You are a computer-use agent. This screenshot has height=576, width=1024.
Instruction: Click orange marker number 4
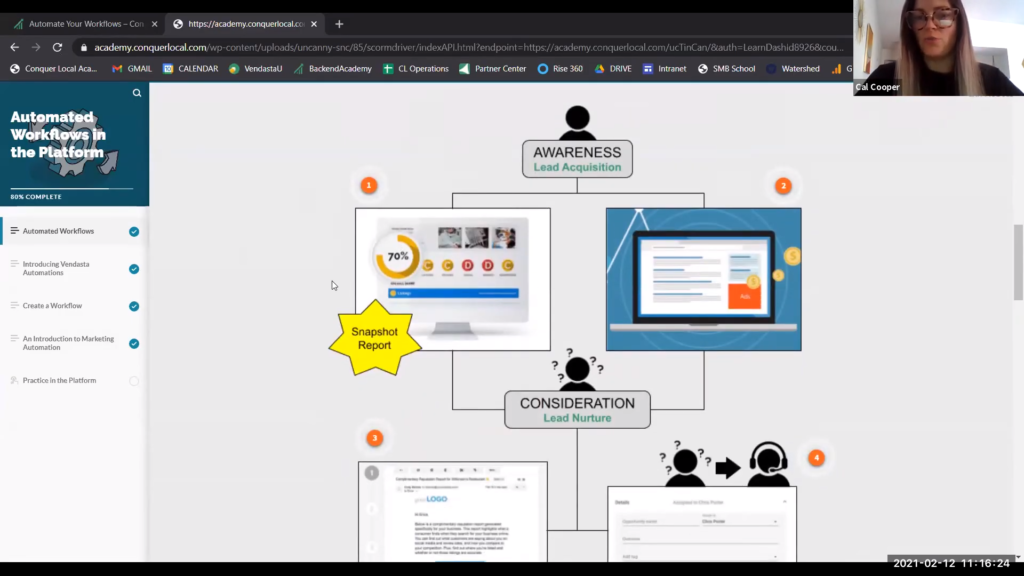816,458
